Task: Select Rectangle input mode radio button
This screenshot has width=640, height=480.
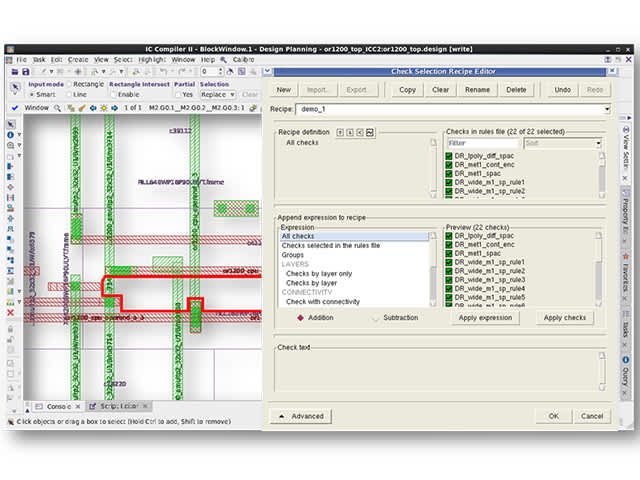Action: point(69,84)
